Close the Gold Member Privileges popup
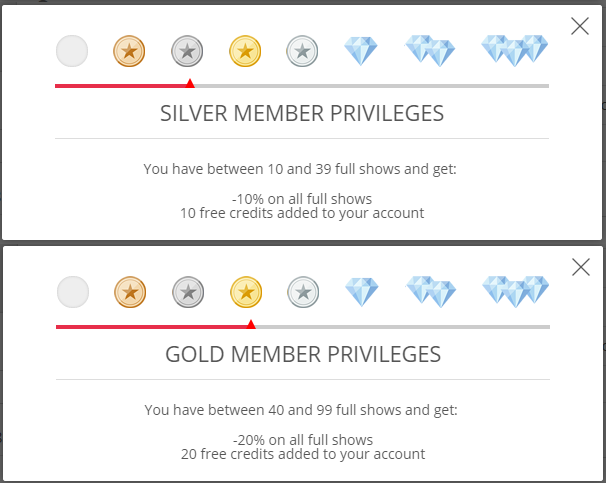The height and width of the screenshot is (487, 612). 581,267
